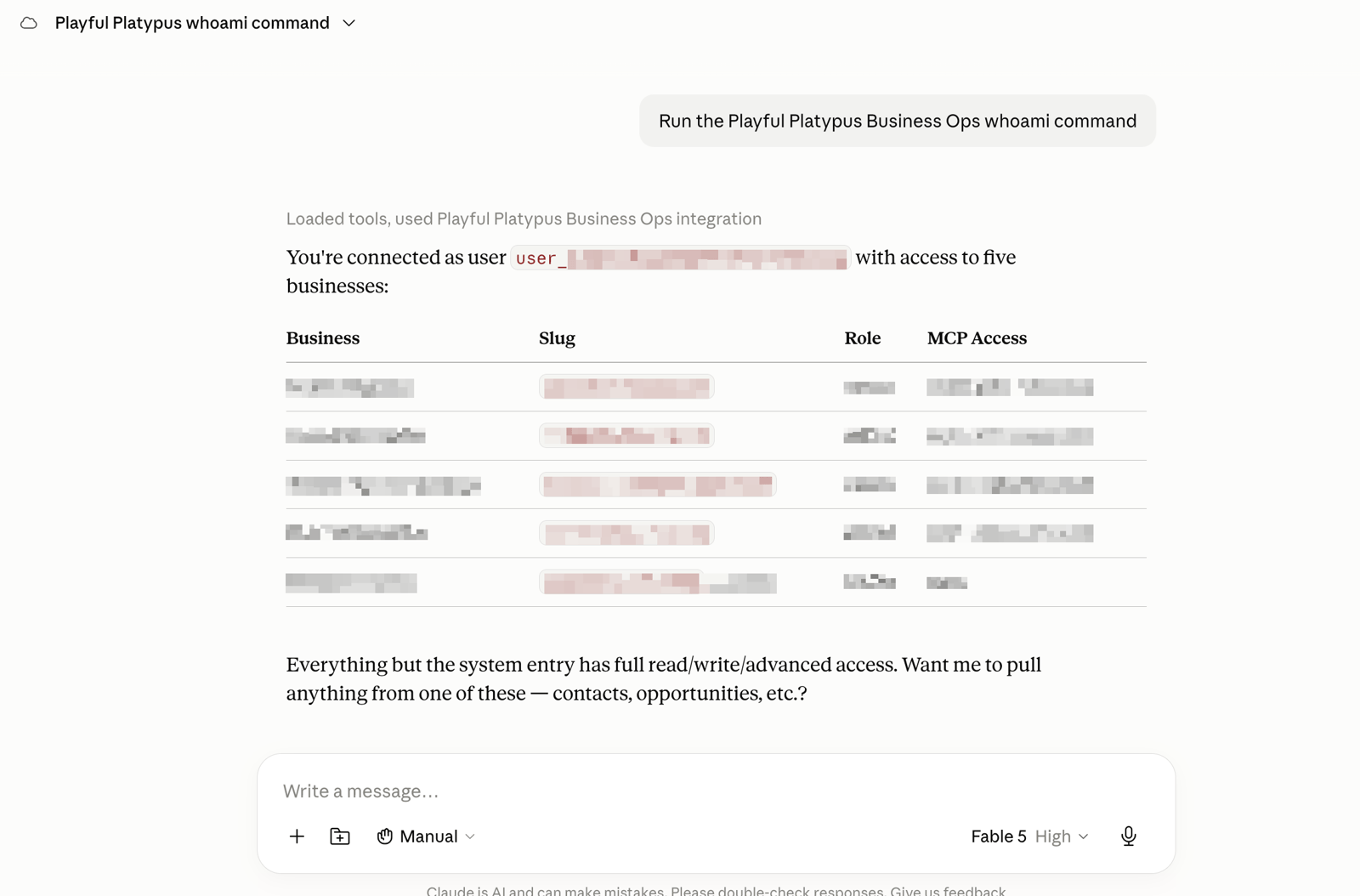Click the Playful Platypus whoami command title

pos(192,23)
